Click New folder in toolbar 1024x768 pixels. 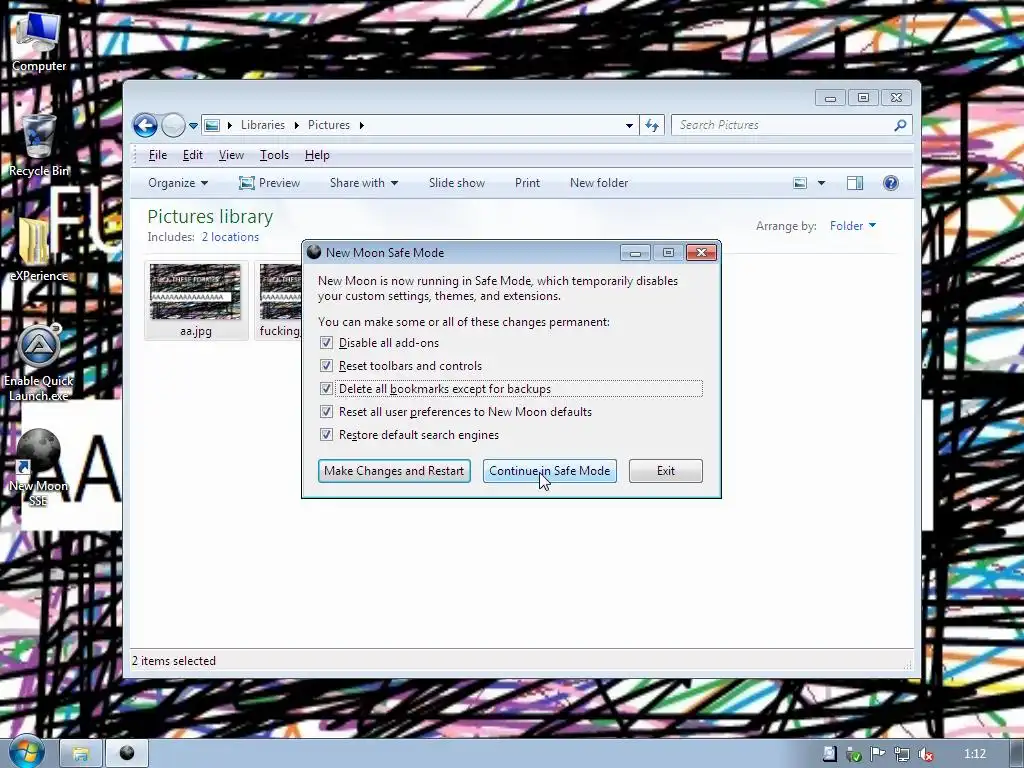[x=599, y=183]
